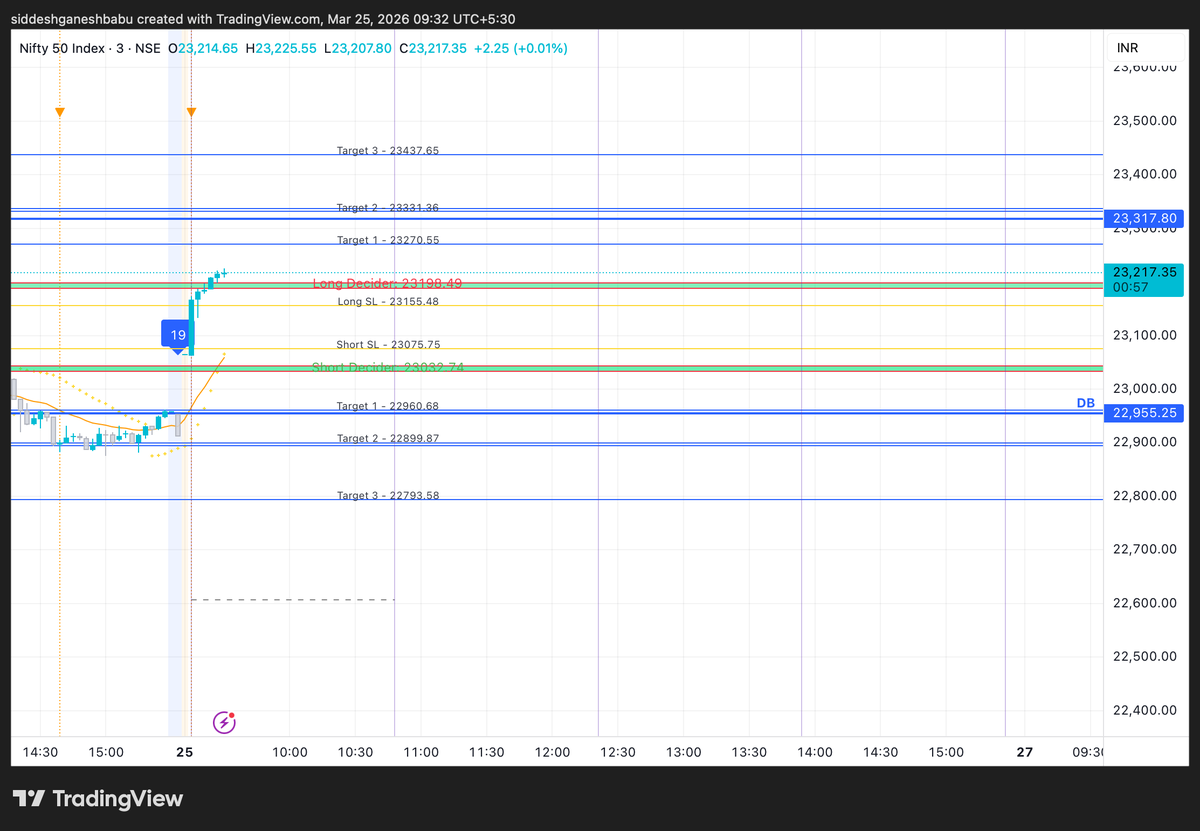Click the 23,400.00 price axis label
This screenshot has height=831, width=1200.
pyautogui.click(x=1144, y=174)
